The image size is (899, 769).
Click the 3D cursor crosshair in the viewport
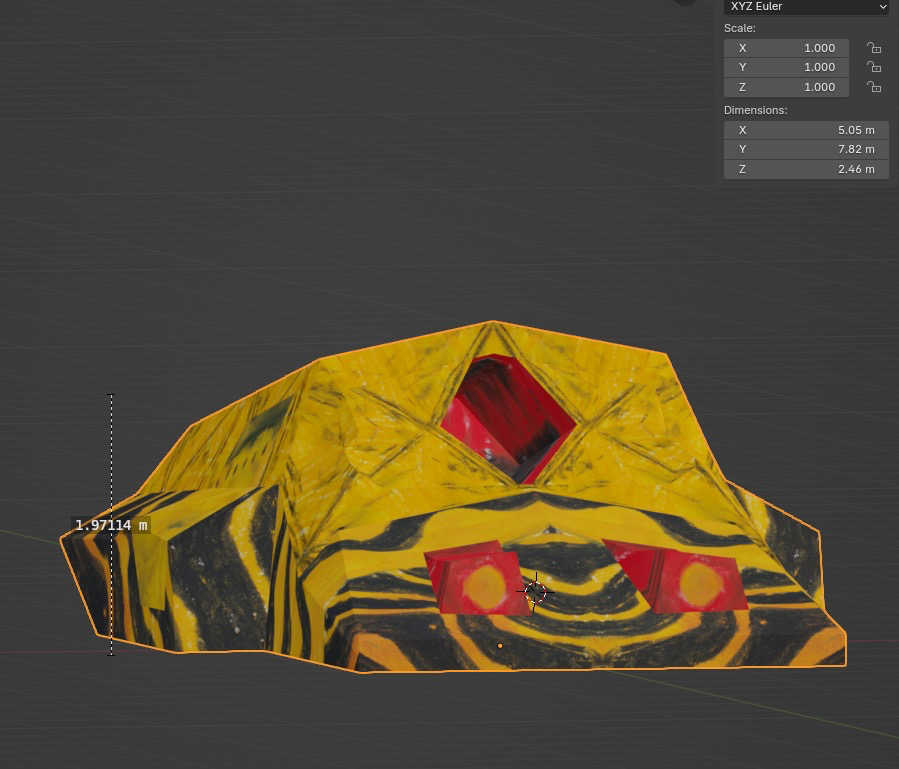pos(535,591)
